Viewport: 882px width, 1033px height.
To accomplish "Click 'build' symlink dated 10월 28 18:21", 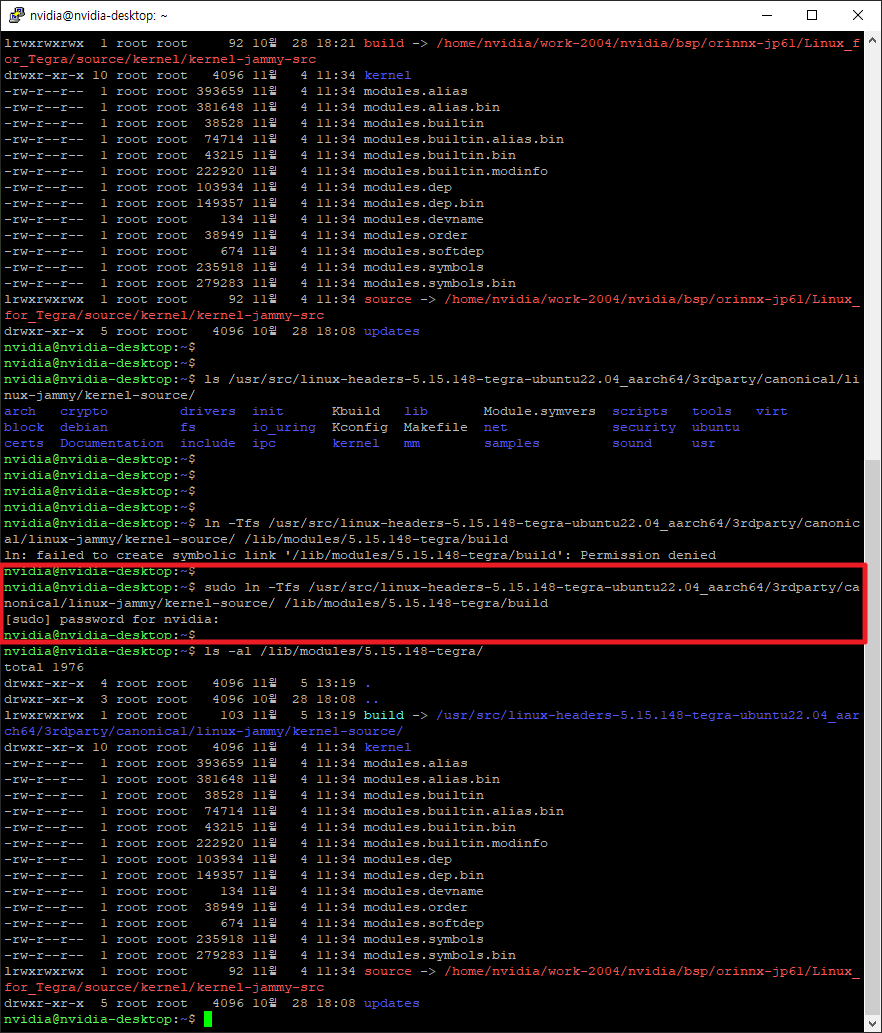I will point(383,43).
